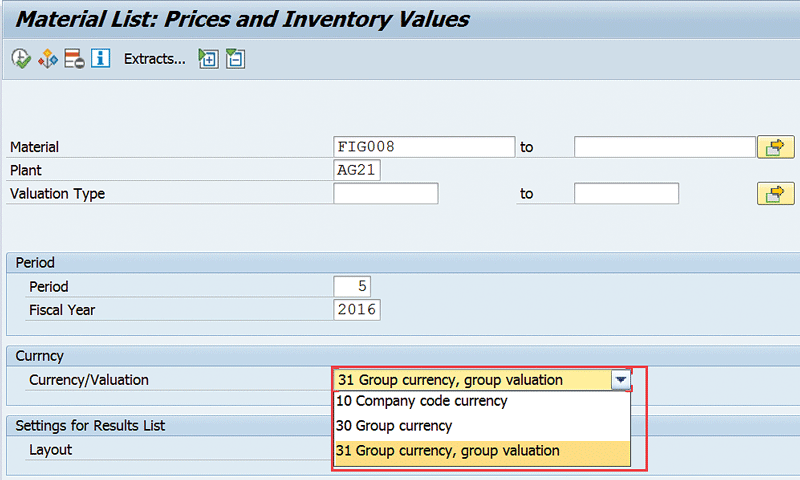This screenshot has height=480, width=800.
Task: Click the Delete Selection Row icon
Action: [74, 59]
